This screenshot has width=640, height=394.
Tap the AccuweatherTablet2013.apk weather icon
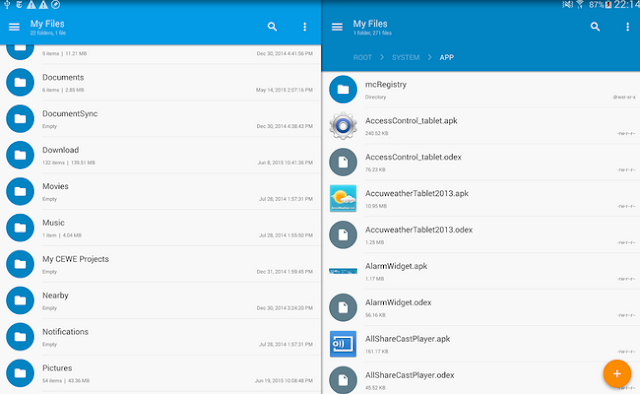pos(343,198)
